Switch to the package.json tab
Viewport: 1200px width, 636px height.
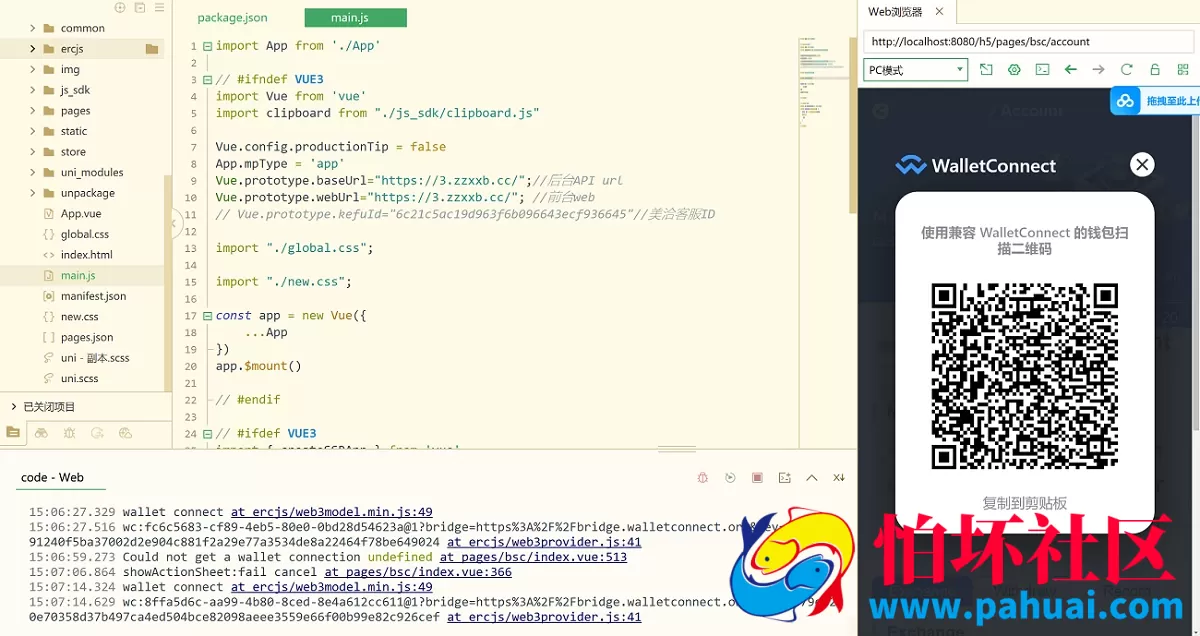pos(232,18)
